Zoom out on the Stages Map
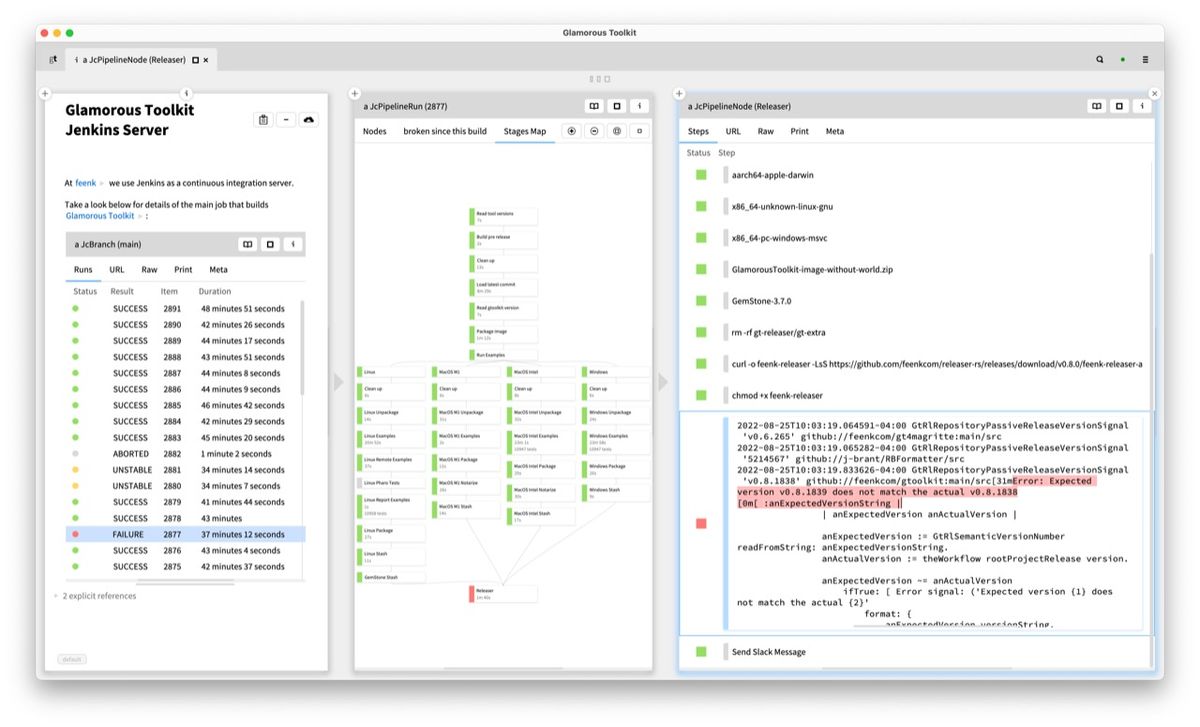The height and width of the screenshot is (727, 1200). pyautogui.click(x=595, y=131)
